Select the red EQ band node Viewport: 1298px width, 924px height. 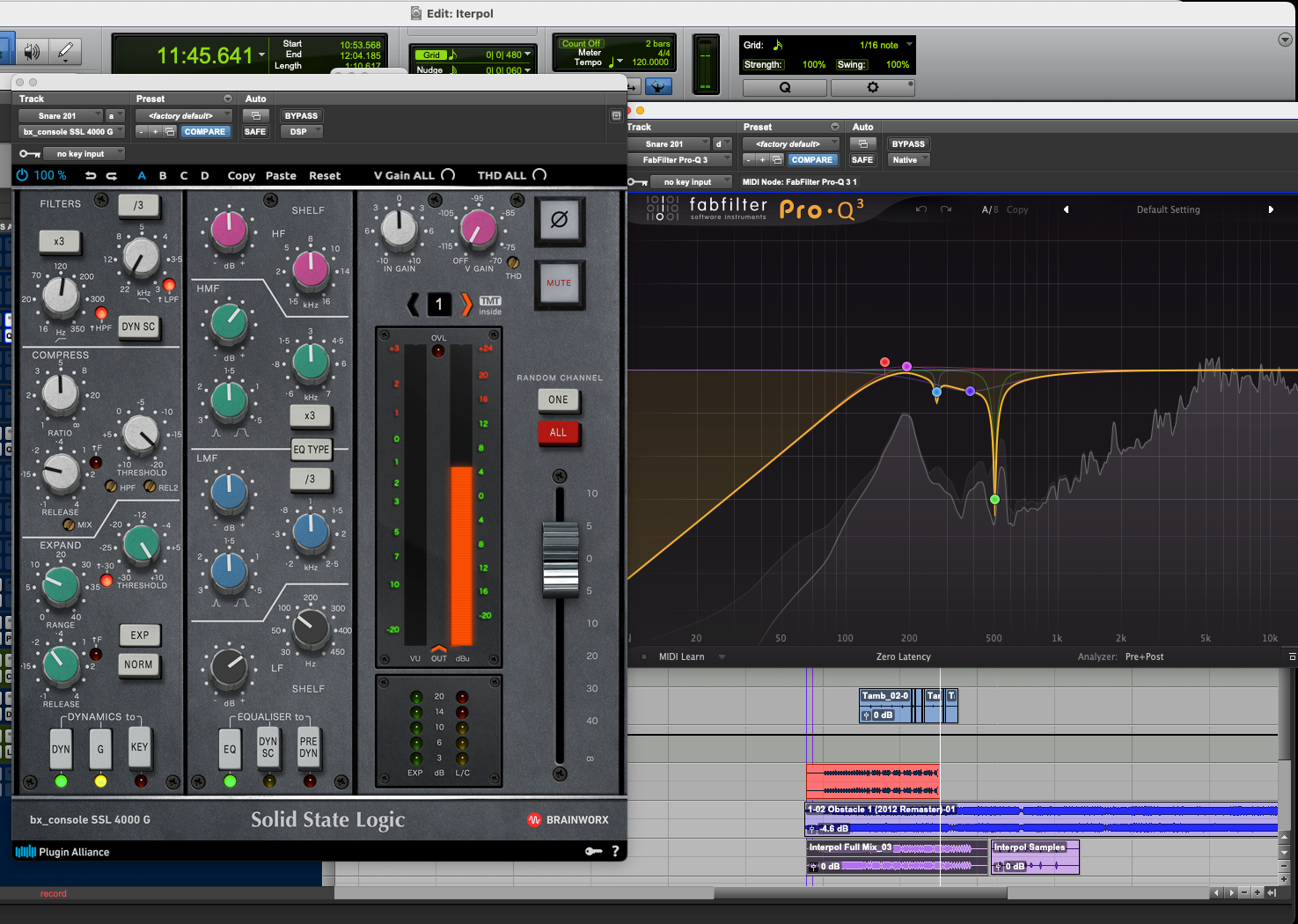[884, 363]
